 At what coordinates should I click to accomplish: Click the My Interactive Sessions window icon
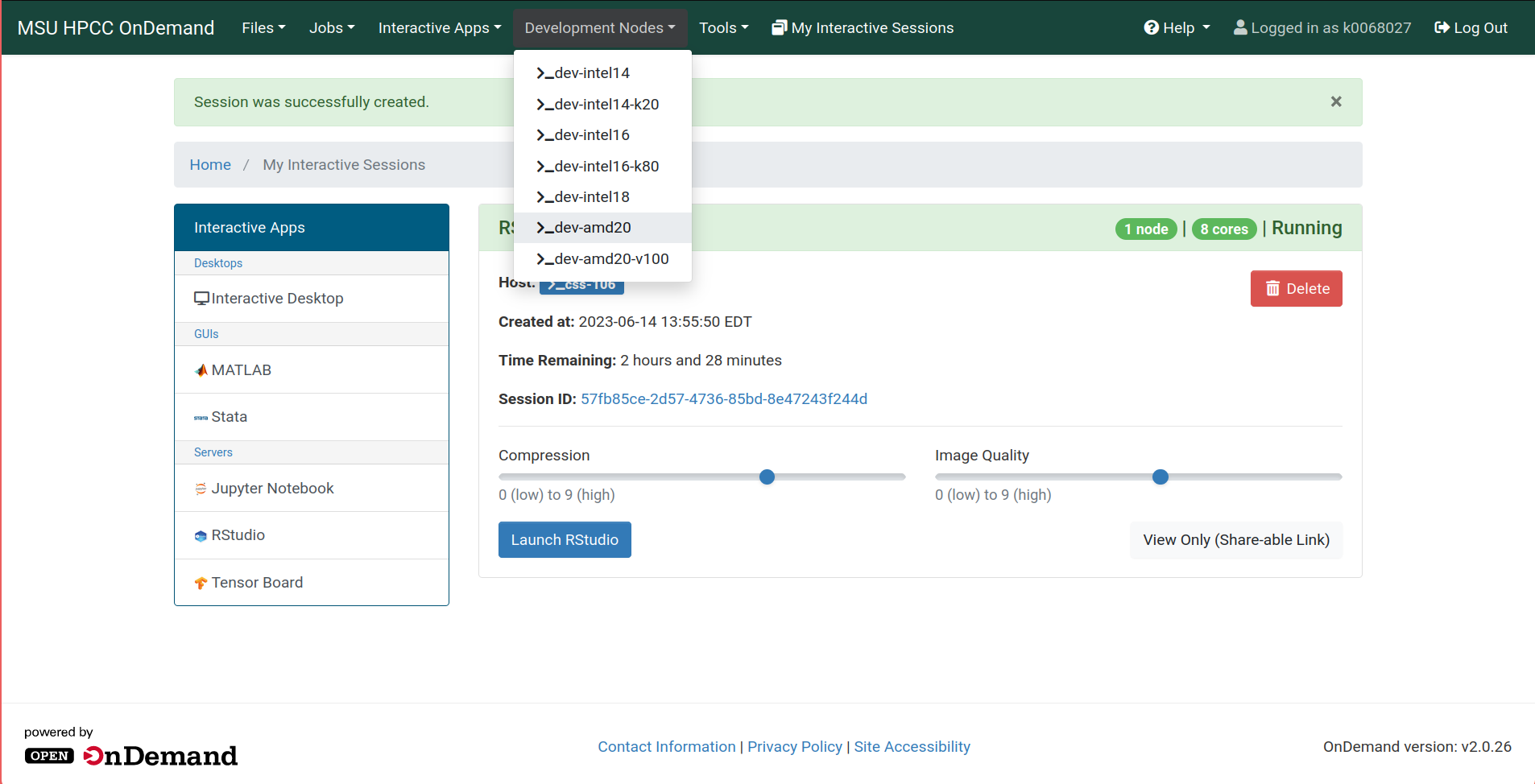coord(779,27)
